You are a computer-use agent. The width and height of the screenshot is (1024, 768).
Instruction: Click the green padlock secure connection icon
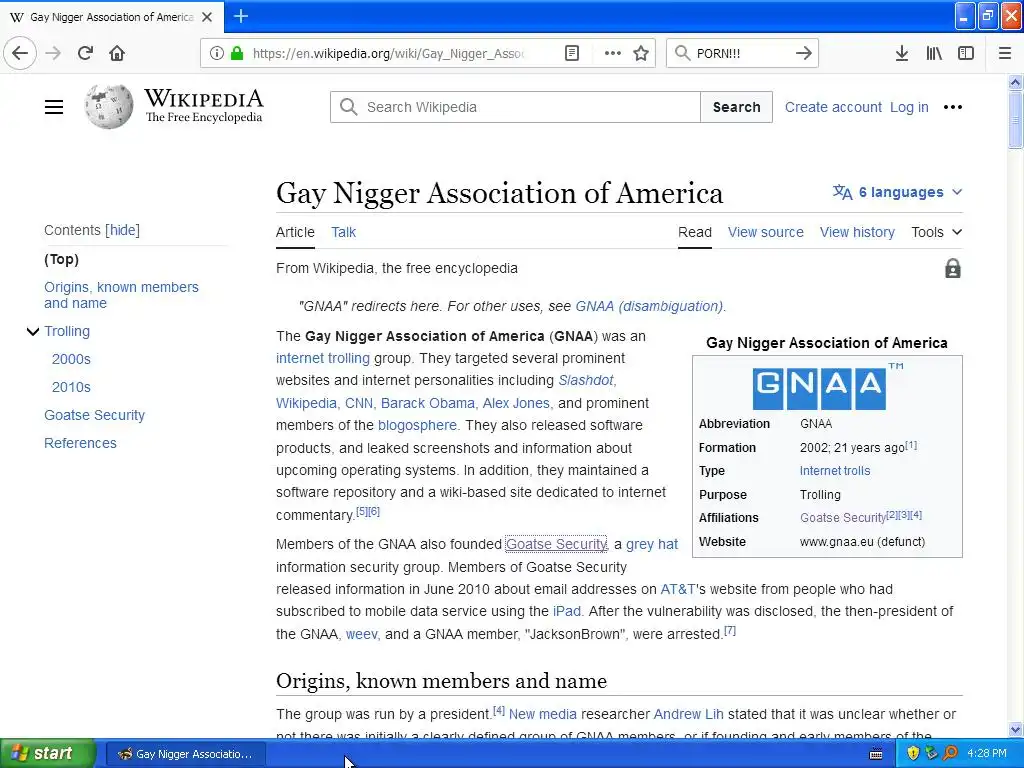pyautogui.click(x=237, y=54)
